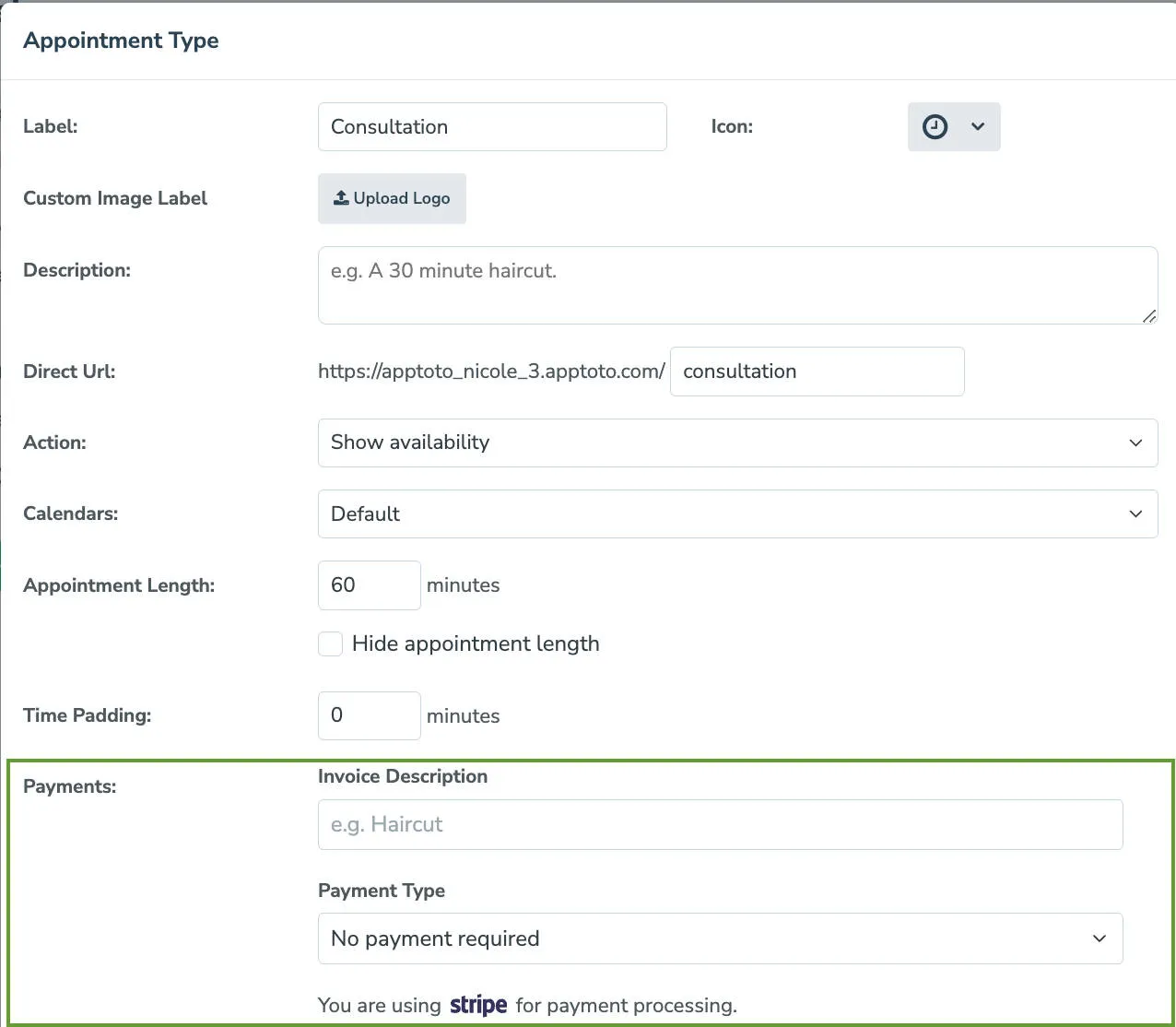Select the Appointment Type header
The image size is (1176, 1027).
tap(121, 40)
